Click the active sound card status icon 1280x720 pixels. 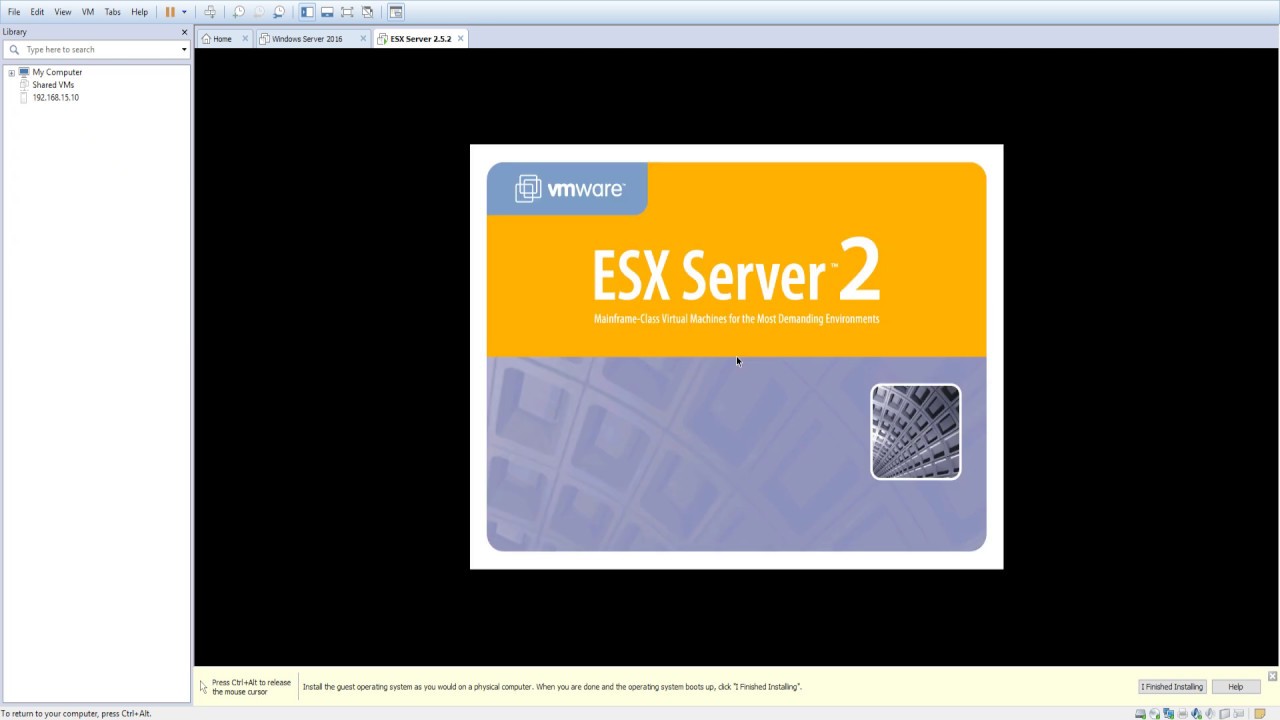coord(1196,714)
